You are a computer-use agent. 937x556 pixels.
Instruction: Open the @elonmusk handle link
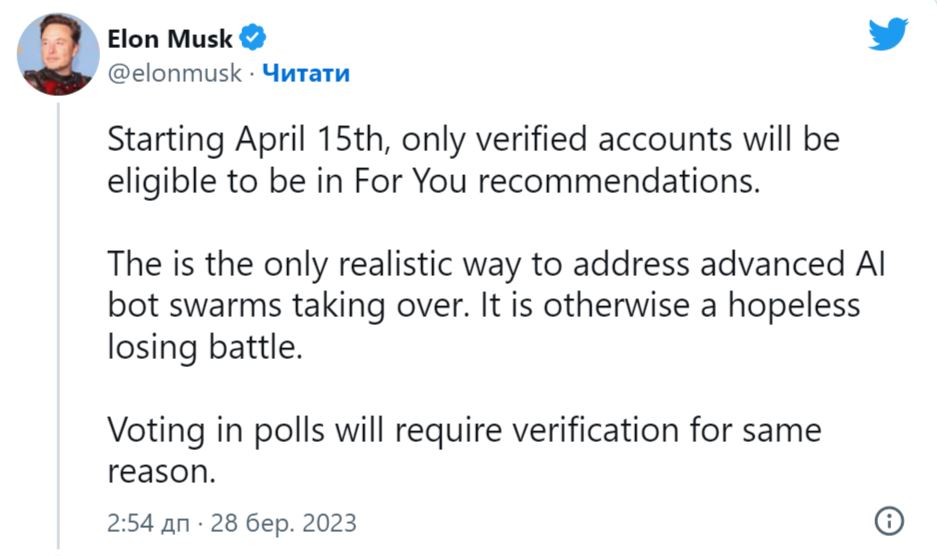[x=174, y=73]
